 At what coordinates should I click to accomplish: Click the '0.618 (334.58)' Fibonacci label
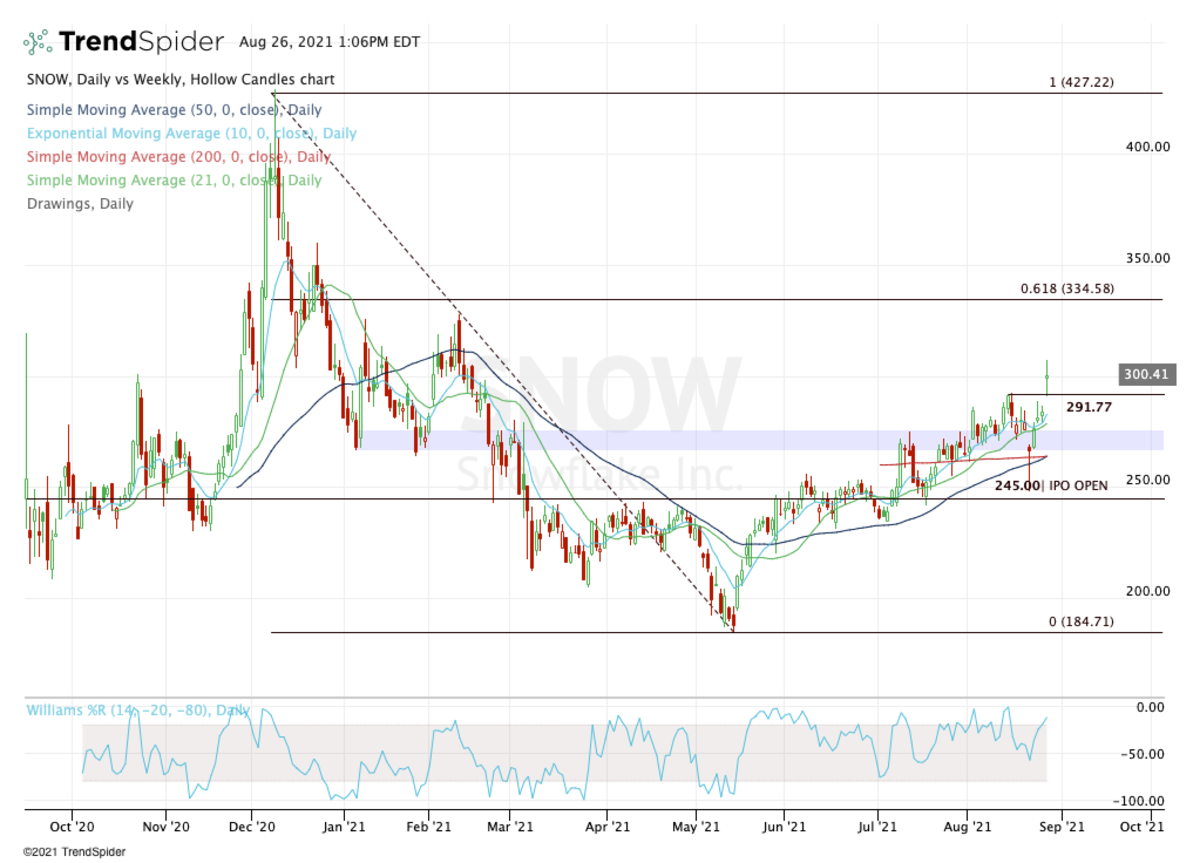(x=1066, y=288)
